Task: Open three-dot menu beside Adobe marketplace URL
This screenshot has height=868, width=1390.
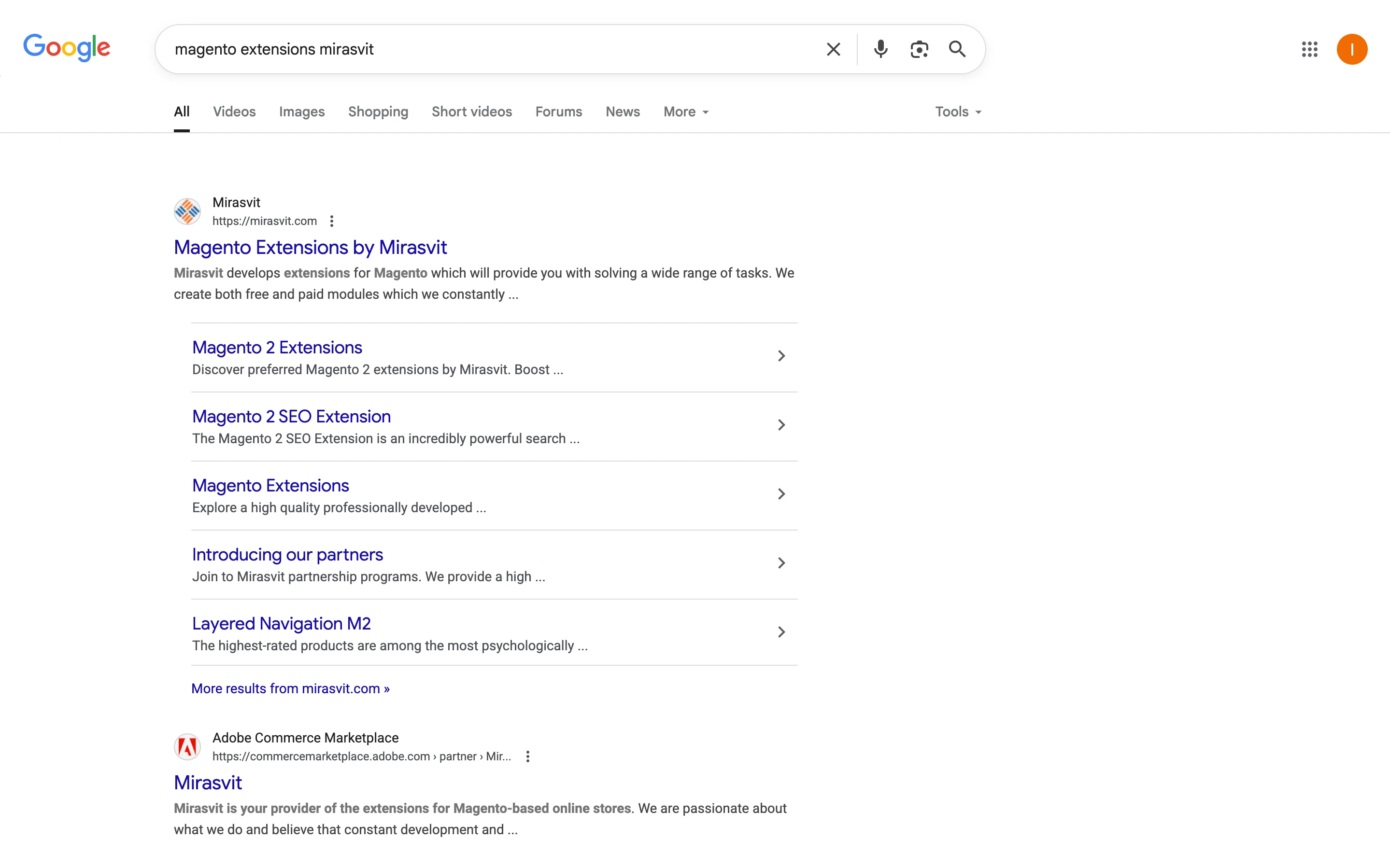Action: tap(527, 756)
